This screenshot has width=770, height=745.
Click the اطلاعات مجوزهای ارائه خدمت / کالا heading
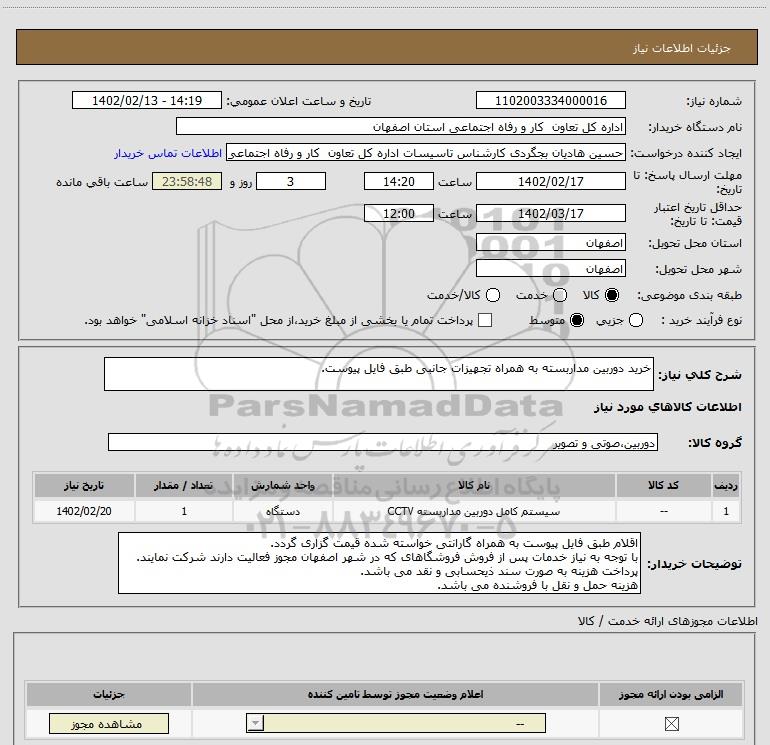pyautogui.click(x=667, y=621)
